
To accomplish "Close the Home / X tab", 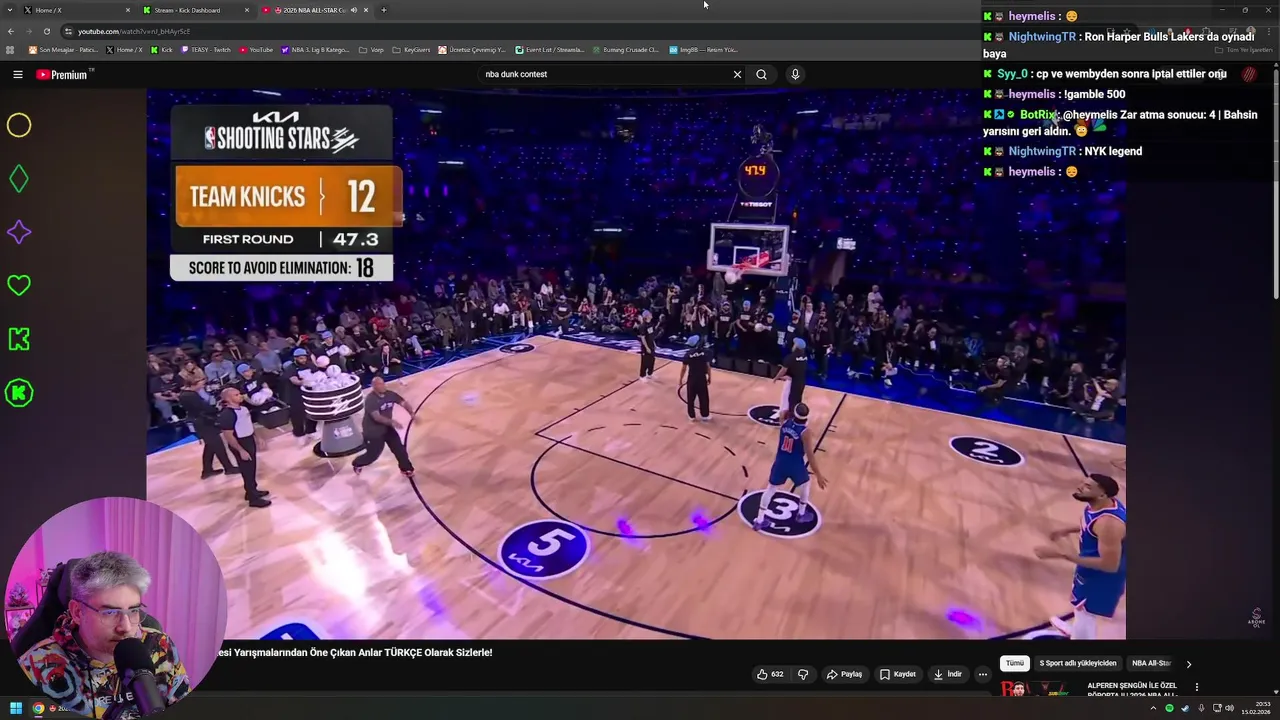I will 127,10.
